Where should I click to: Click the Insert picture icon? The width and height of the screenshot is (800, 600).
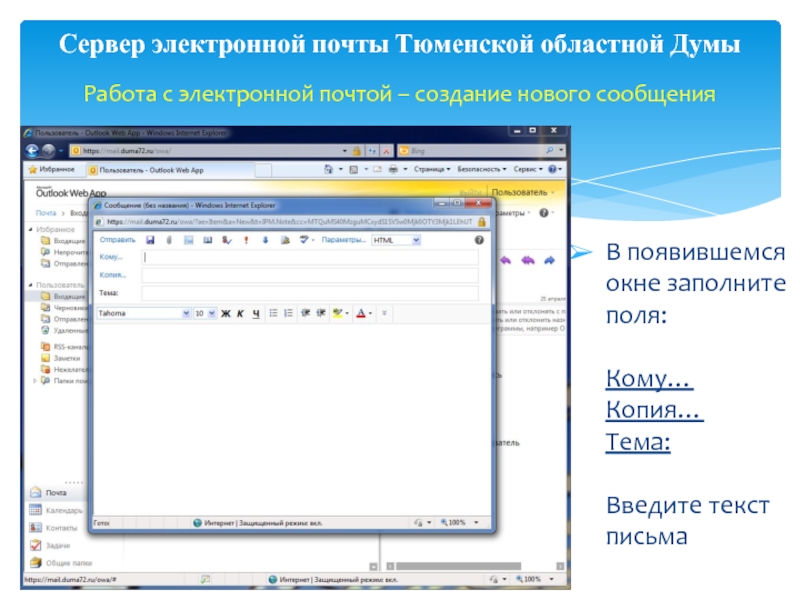188,240
